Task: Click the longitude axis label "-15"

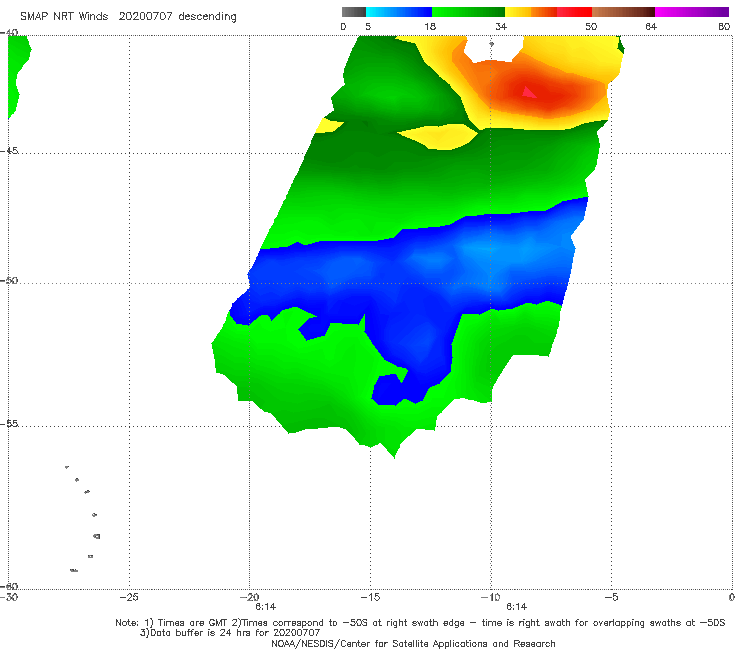Action: (x=370, y=597)
